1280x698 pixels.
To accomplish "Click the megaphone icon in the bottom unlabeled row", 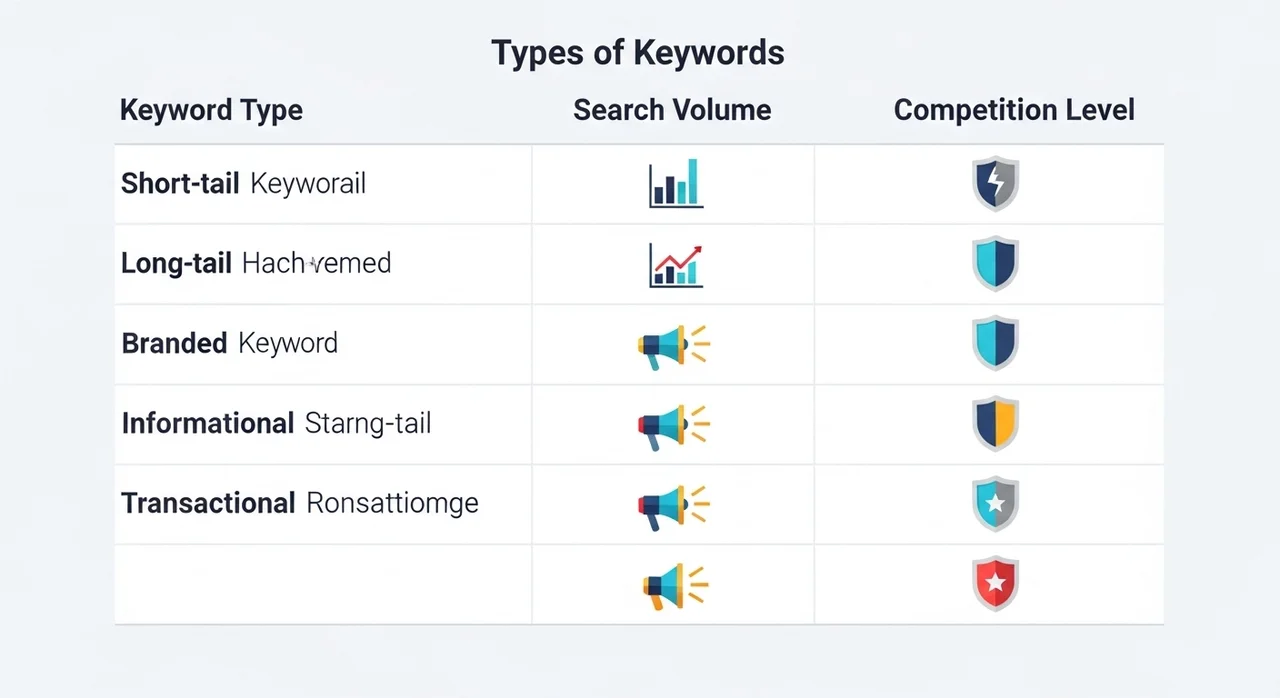I will click(x=671, y=586).
